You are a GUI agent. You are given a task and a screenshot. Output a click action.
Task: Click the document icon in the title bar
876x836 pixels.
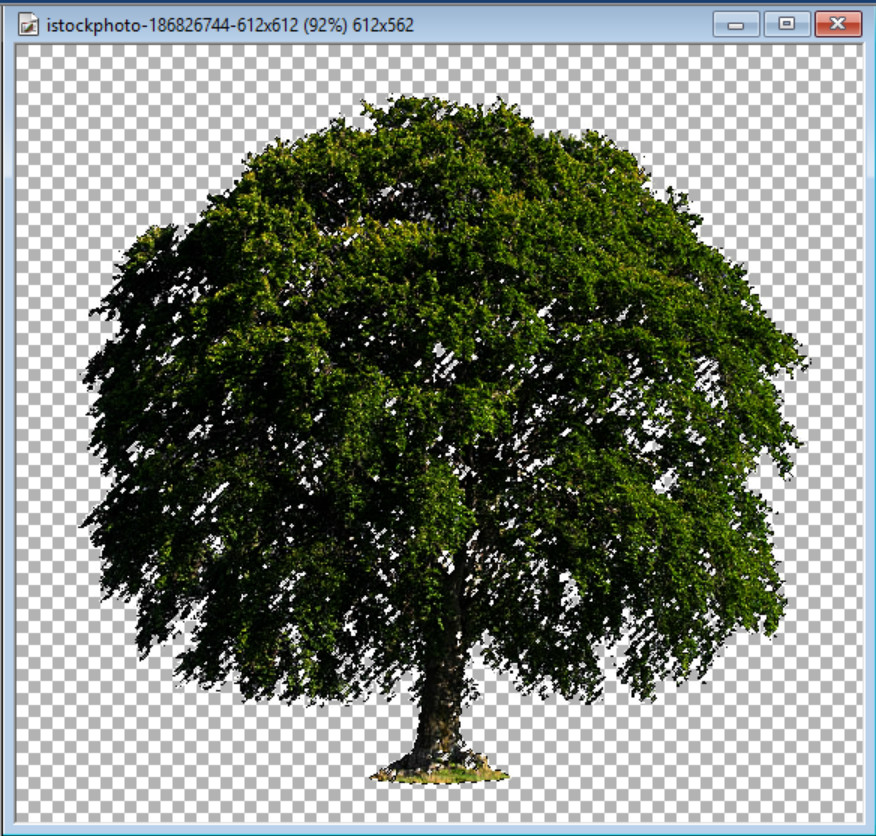pos(28,25)
